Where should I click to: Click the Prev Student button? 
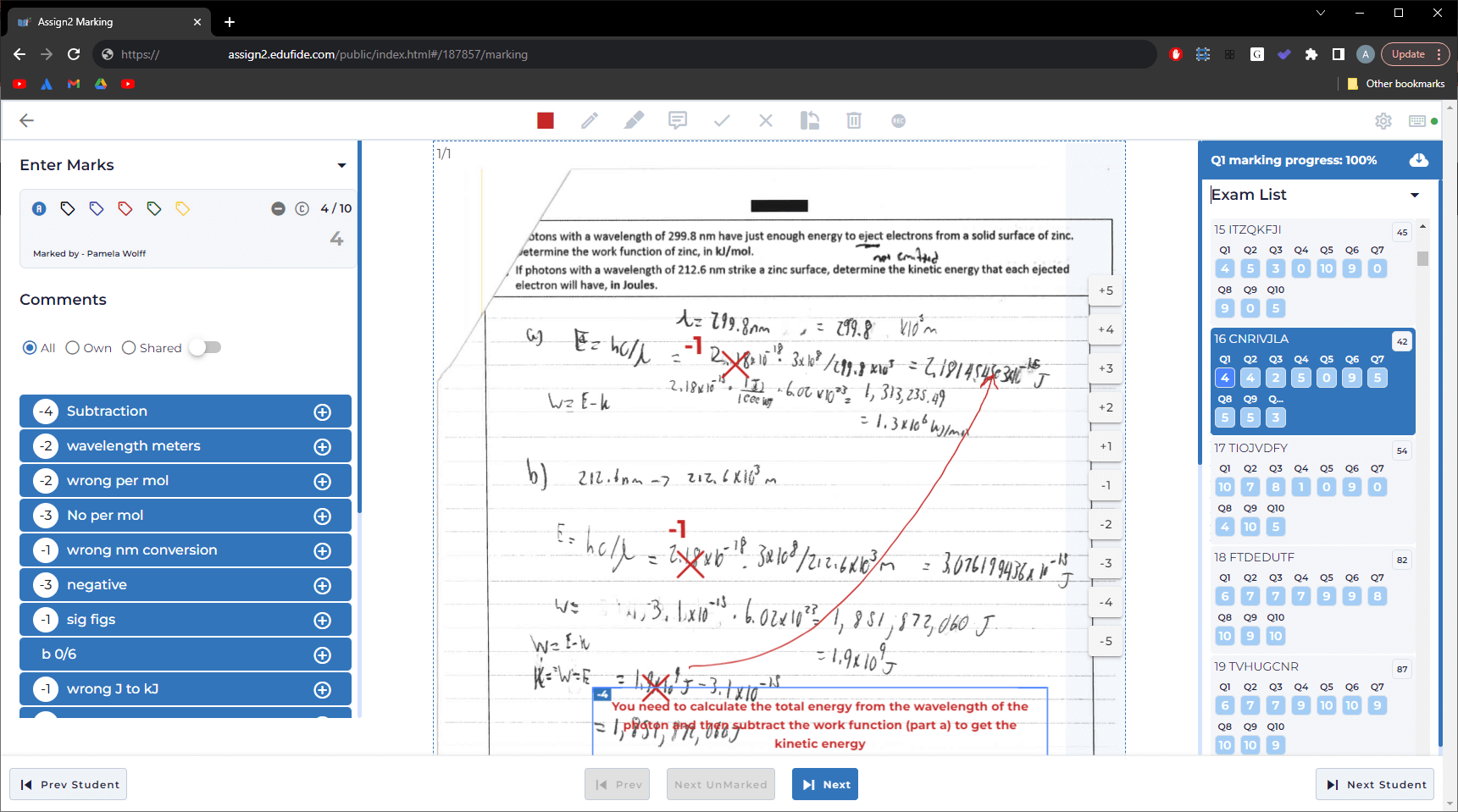(x=69, y=784)
